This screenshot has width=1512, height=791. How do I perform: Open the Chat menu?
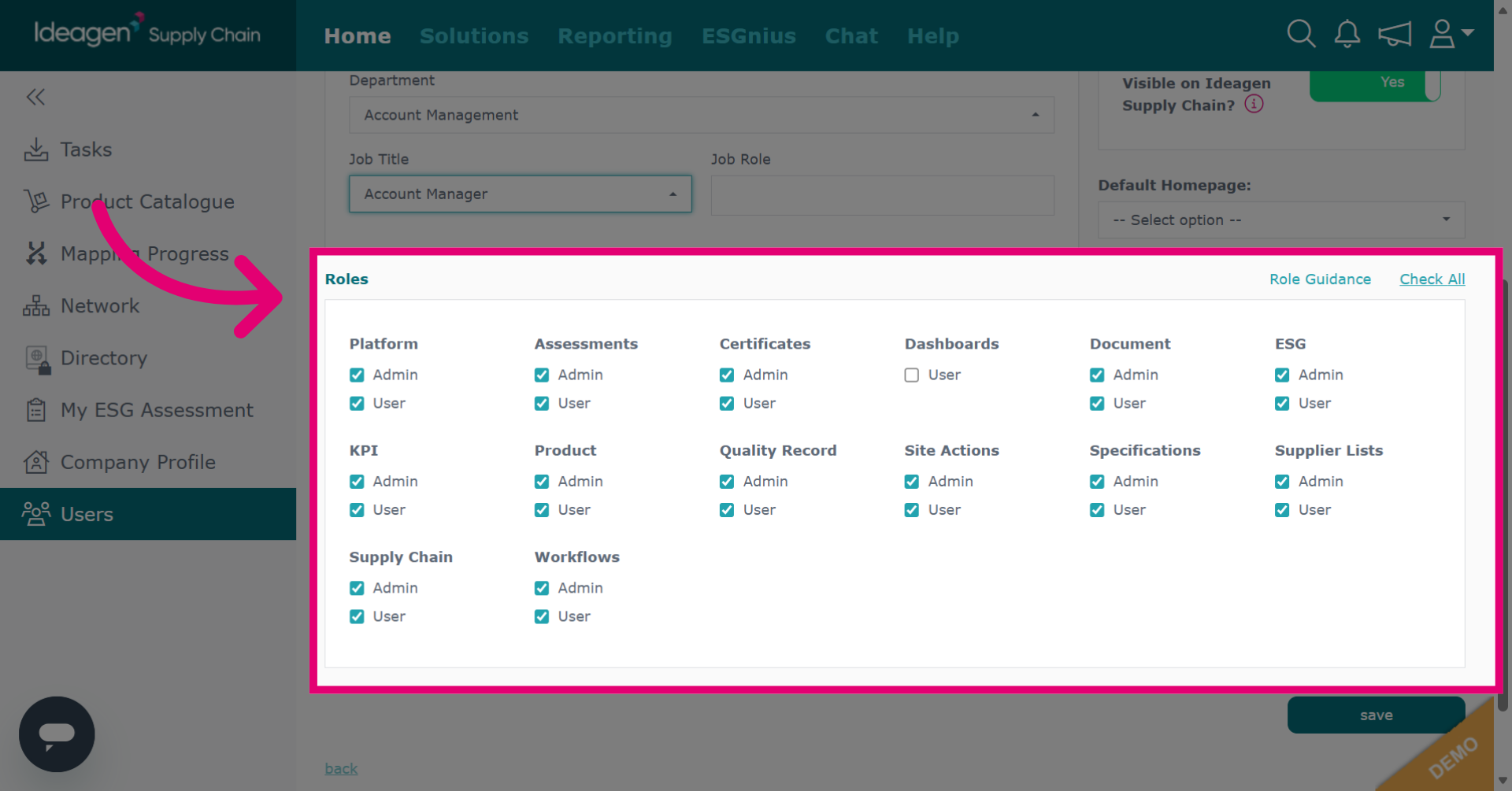click(851, 36)
